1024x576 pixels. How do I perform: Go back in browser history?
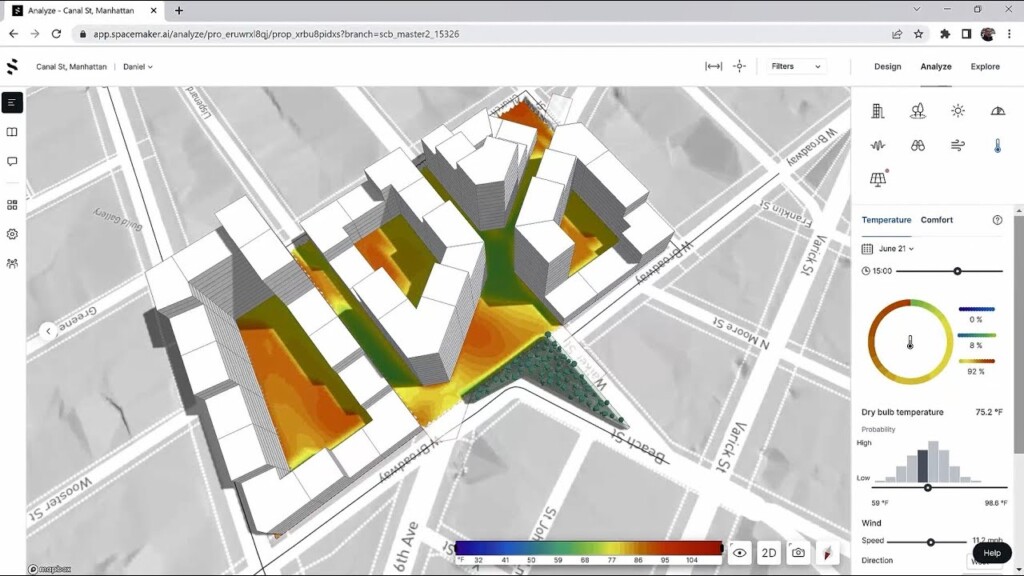(14, 34)
